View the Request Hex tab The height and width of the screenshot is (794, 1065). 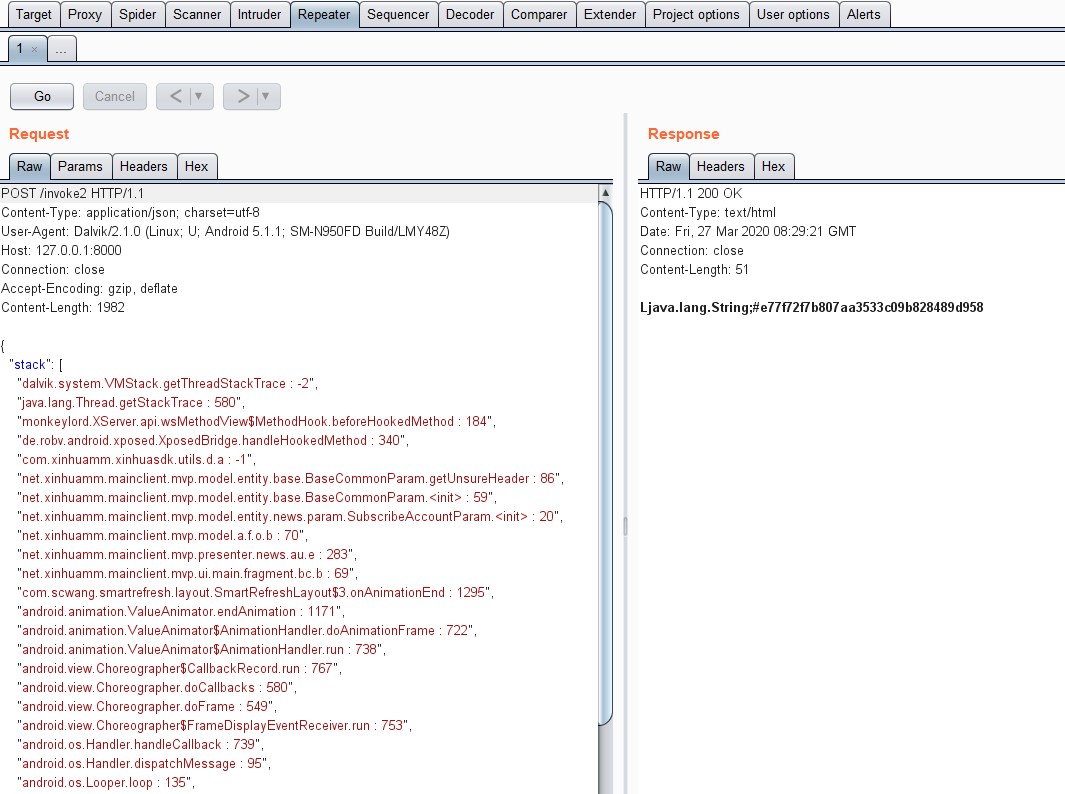(x=196, y=166)
